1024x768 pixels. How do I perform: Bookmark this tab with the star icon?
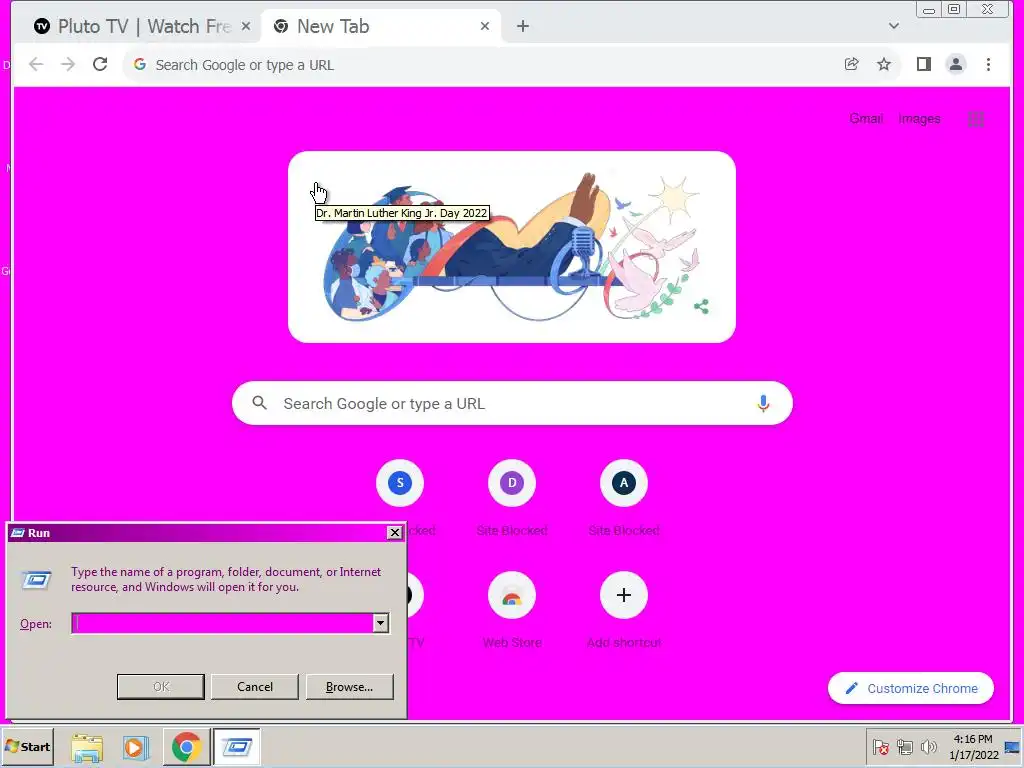point(884,64)
